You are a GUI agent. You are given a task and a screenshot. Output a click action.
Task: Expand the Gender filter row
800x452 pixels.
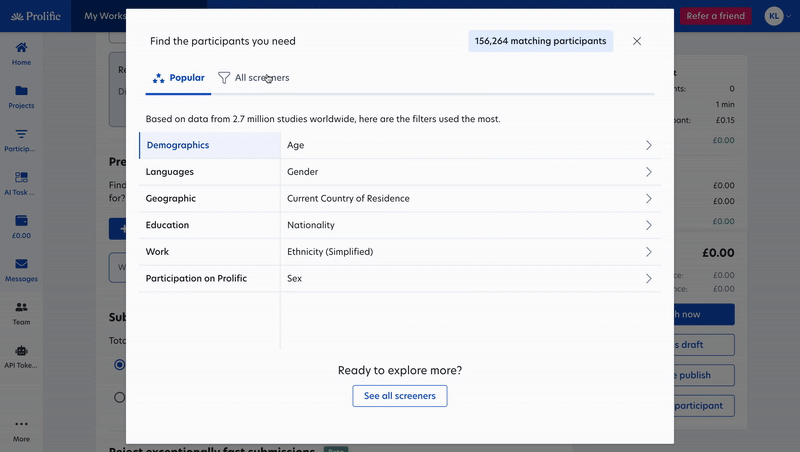pos(648,172)
